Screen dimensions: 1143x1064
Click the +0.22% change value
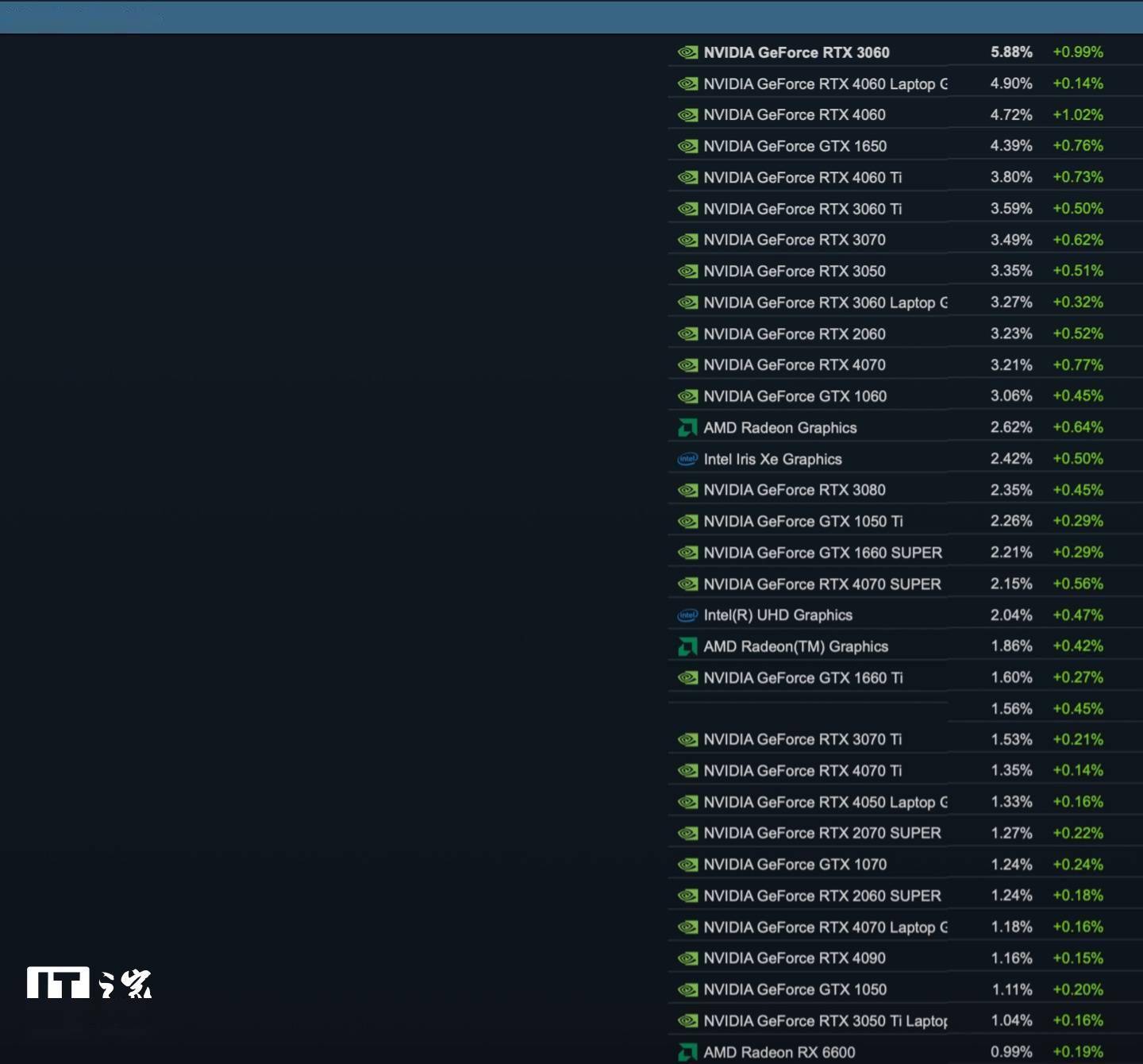pyautogui.click(x=1078, y=833)
